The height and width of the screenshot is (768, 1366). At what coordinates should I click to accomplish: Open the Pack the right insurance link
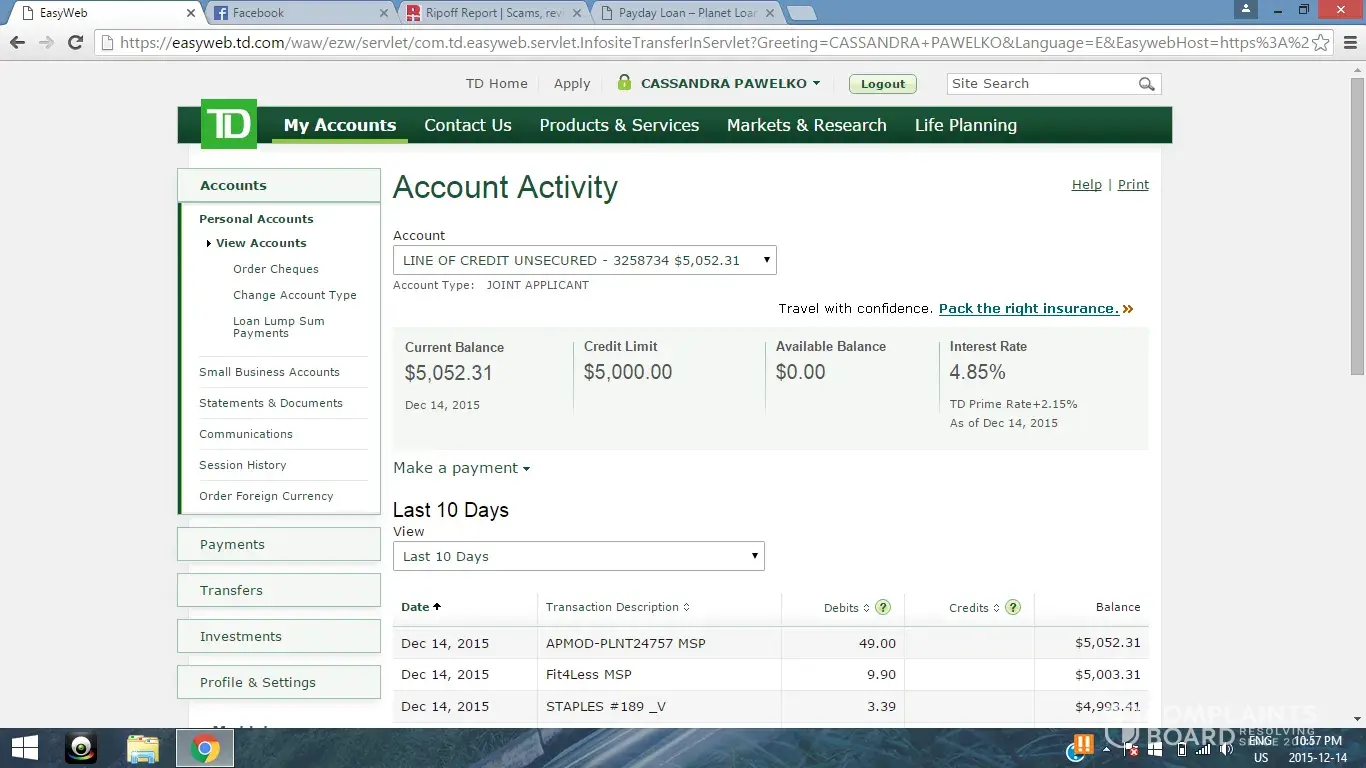(x=1028, y=309)
